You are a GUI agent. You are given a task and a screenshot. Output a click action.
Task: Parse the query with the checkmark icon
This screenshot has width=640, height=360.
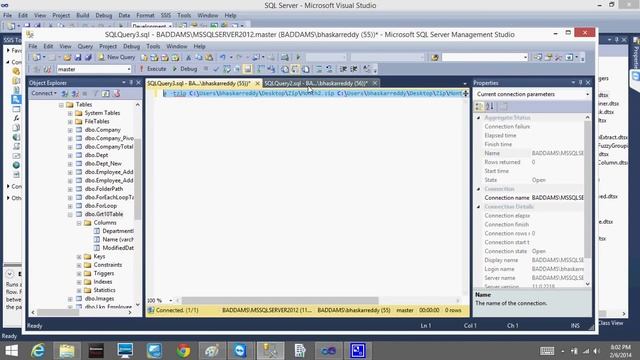(x=216, y=69)
